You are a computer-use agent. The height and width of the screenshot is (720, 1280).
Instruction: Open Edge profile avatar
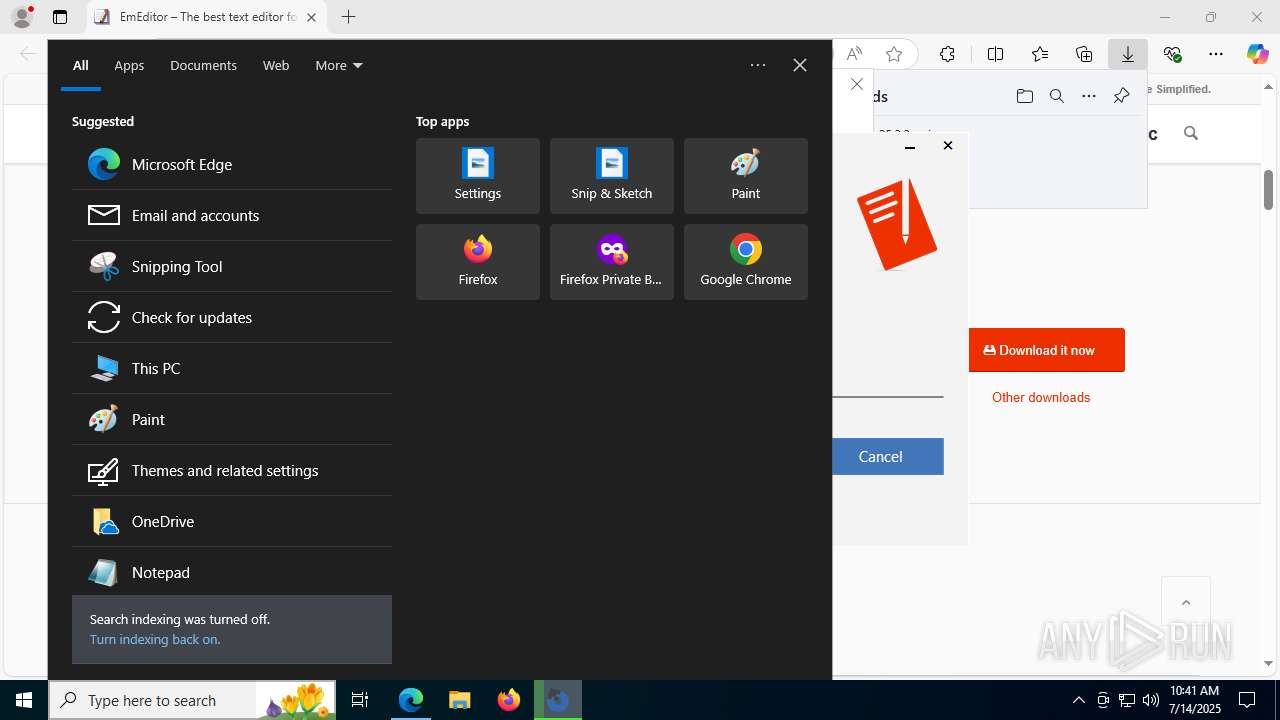[x=22, y=17]
